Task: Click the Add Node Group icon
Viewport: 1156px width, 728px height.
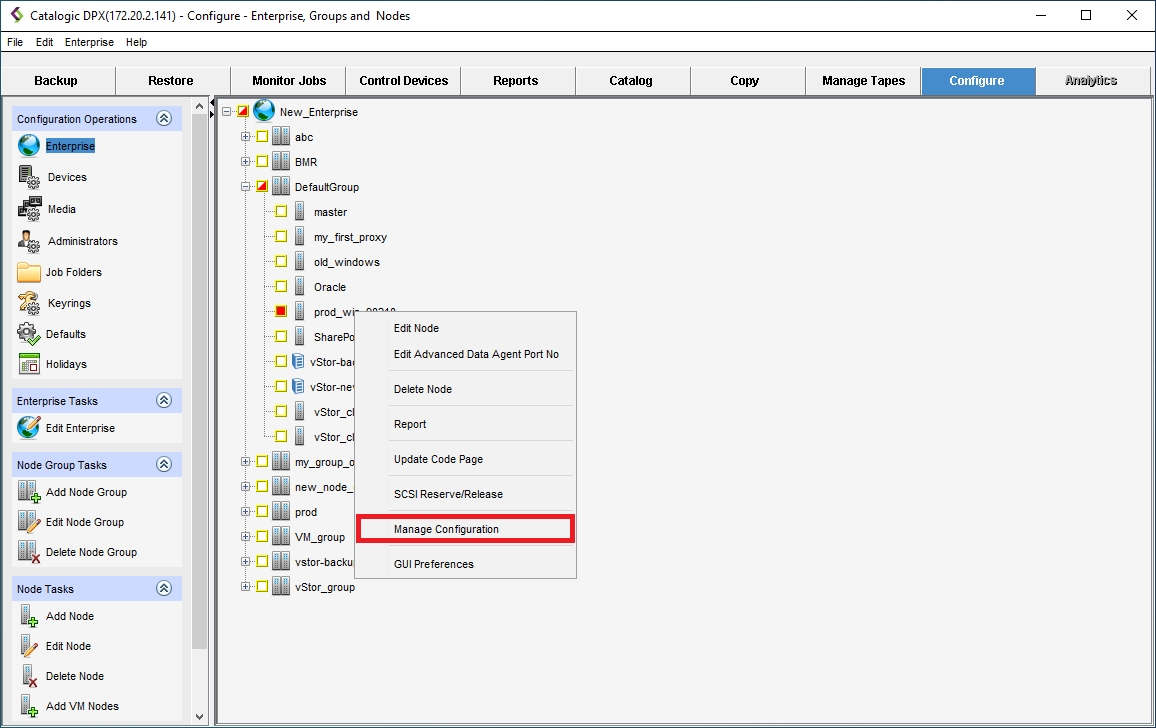Action: point(29,492)
